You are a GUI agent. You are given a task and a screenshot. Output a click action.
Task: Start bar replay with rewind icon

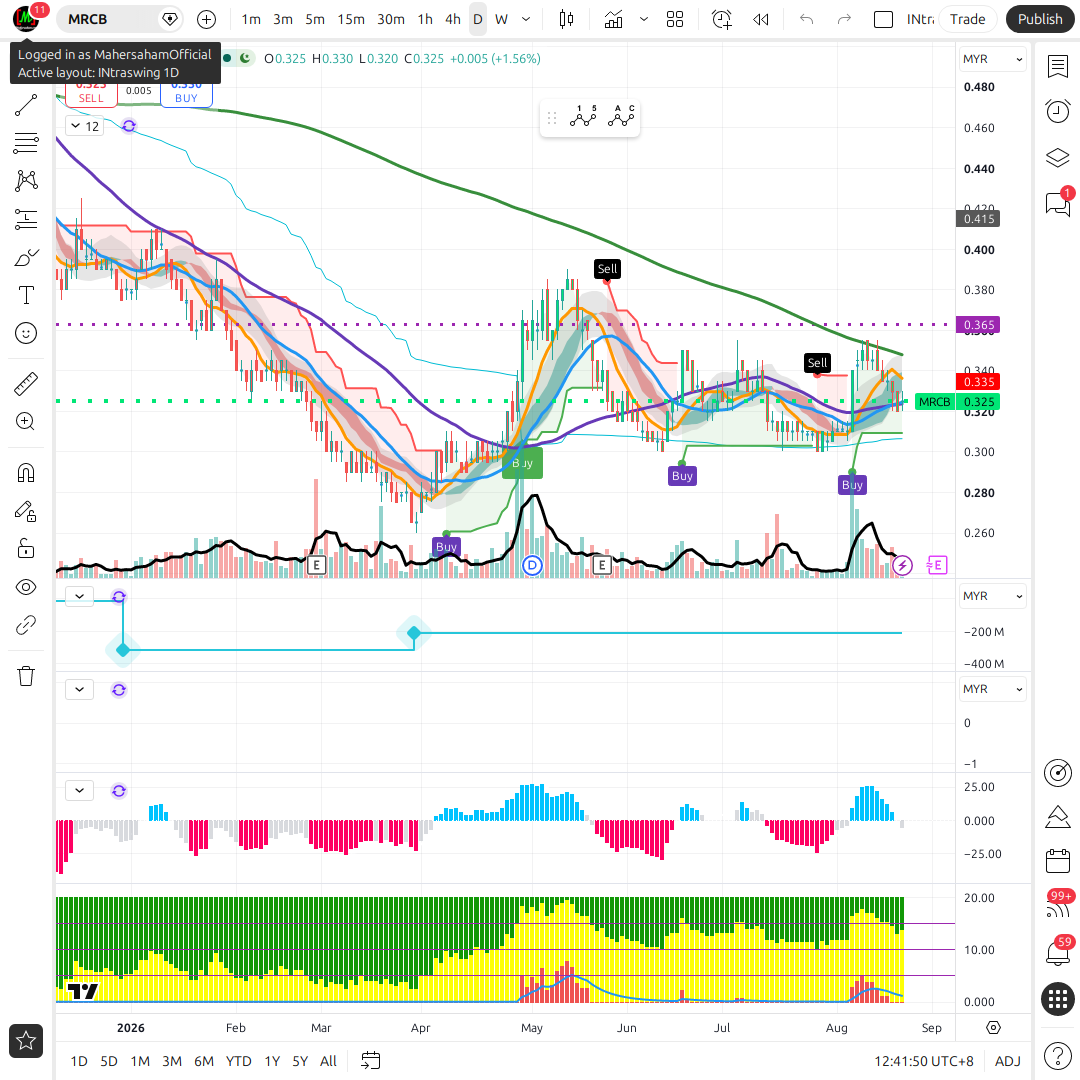tap(761, 19)
